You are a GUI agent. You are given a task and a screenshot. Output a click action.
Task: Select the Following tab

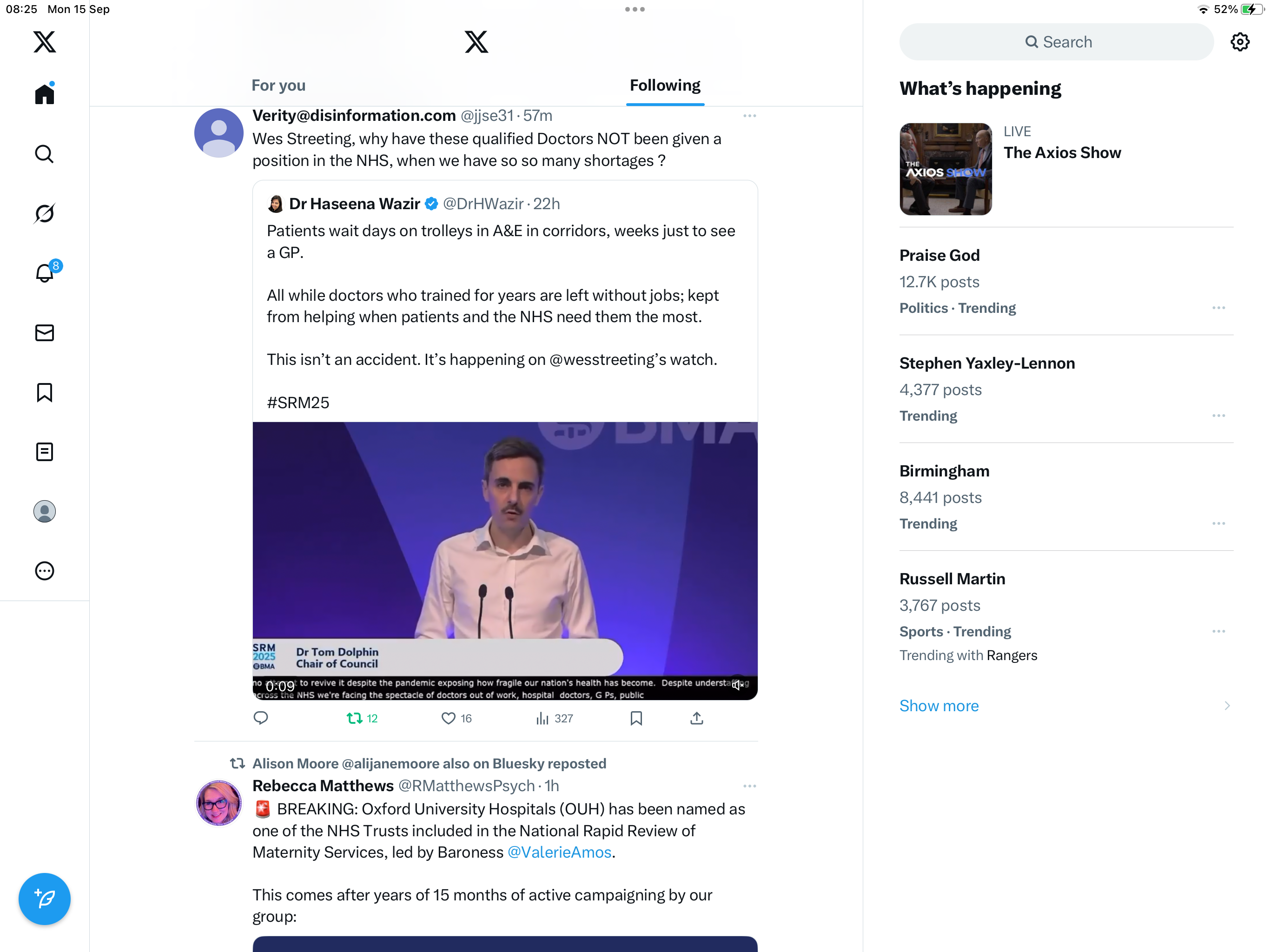(665, 86)
